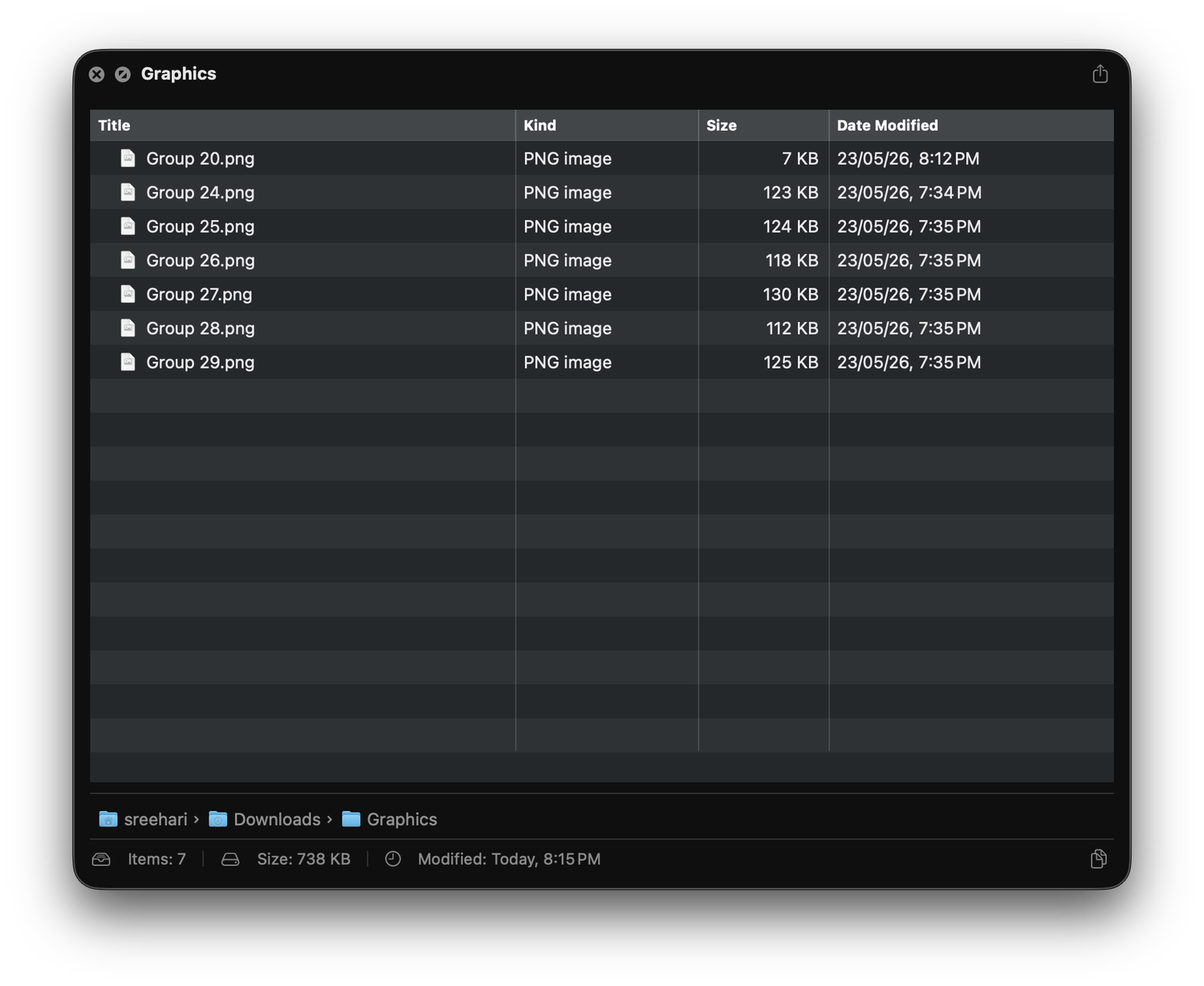This screenshot has height=986, width=1204.
Task: Click the disk size icon in status bar
Action: coord(230,859)
